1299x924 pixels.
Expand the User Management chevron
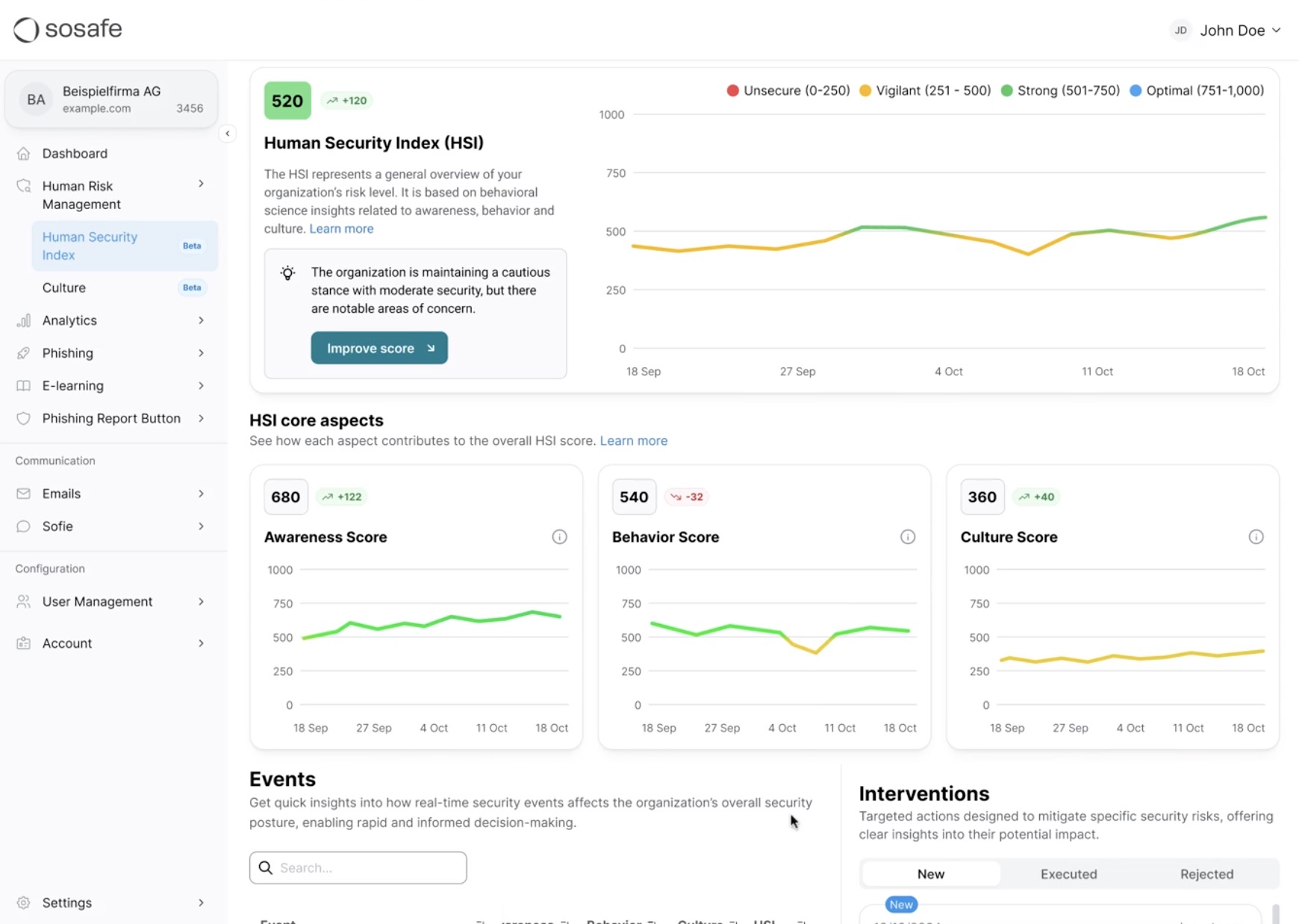point(201,602)
